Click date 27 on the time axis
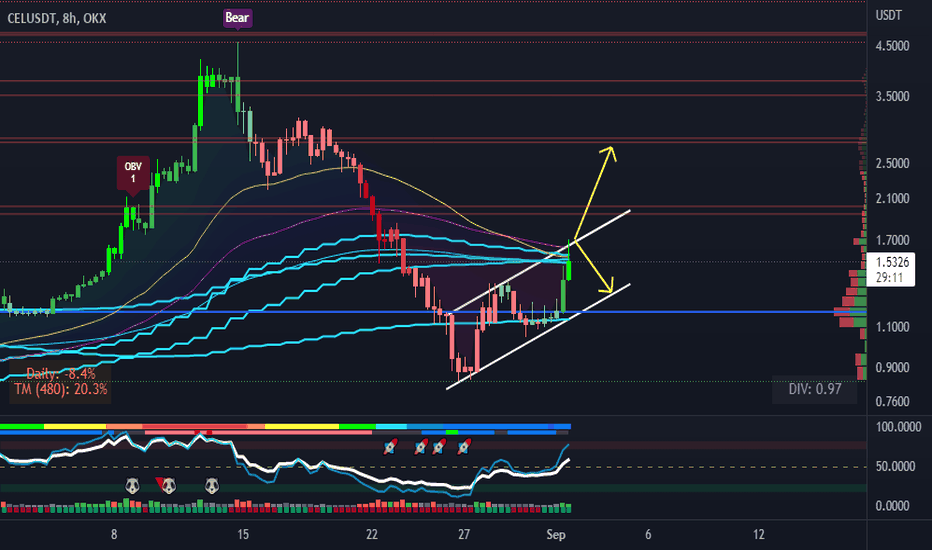Image resolution: width=932 pixels, height=550 pixels. (x=464, y=535)
